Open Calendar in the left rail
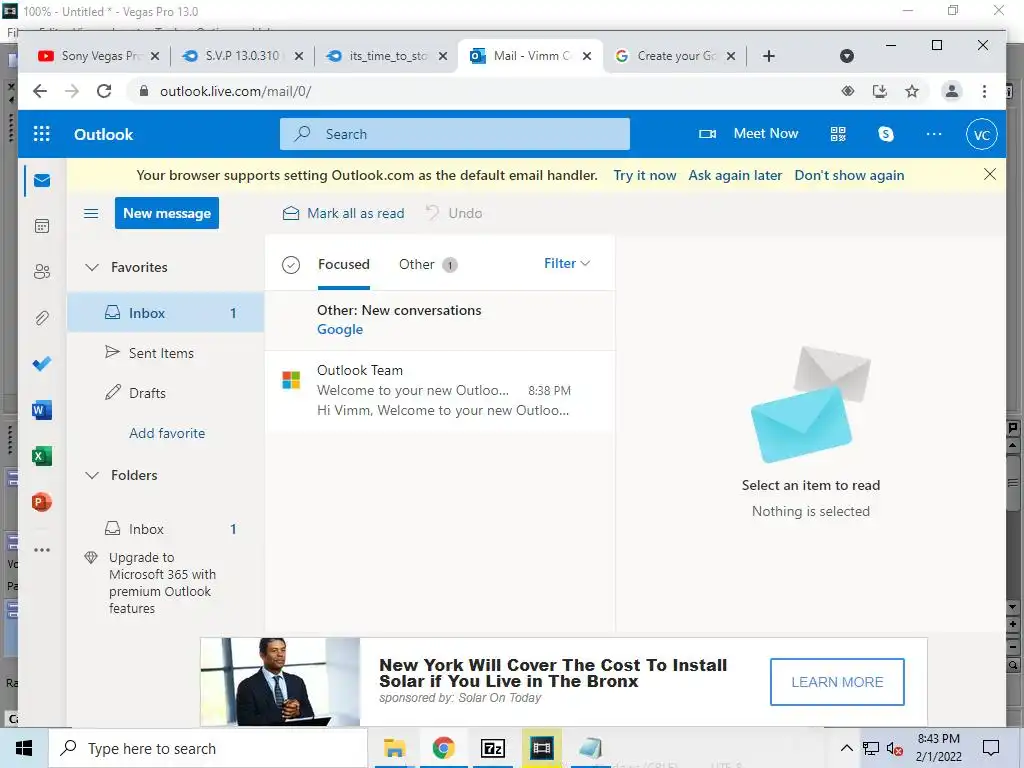This screenshot has height=768, width=1024. click(42, 226)
